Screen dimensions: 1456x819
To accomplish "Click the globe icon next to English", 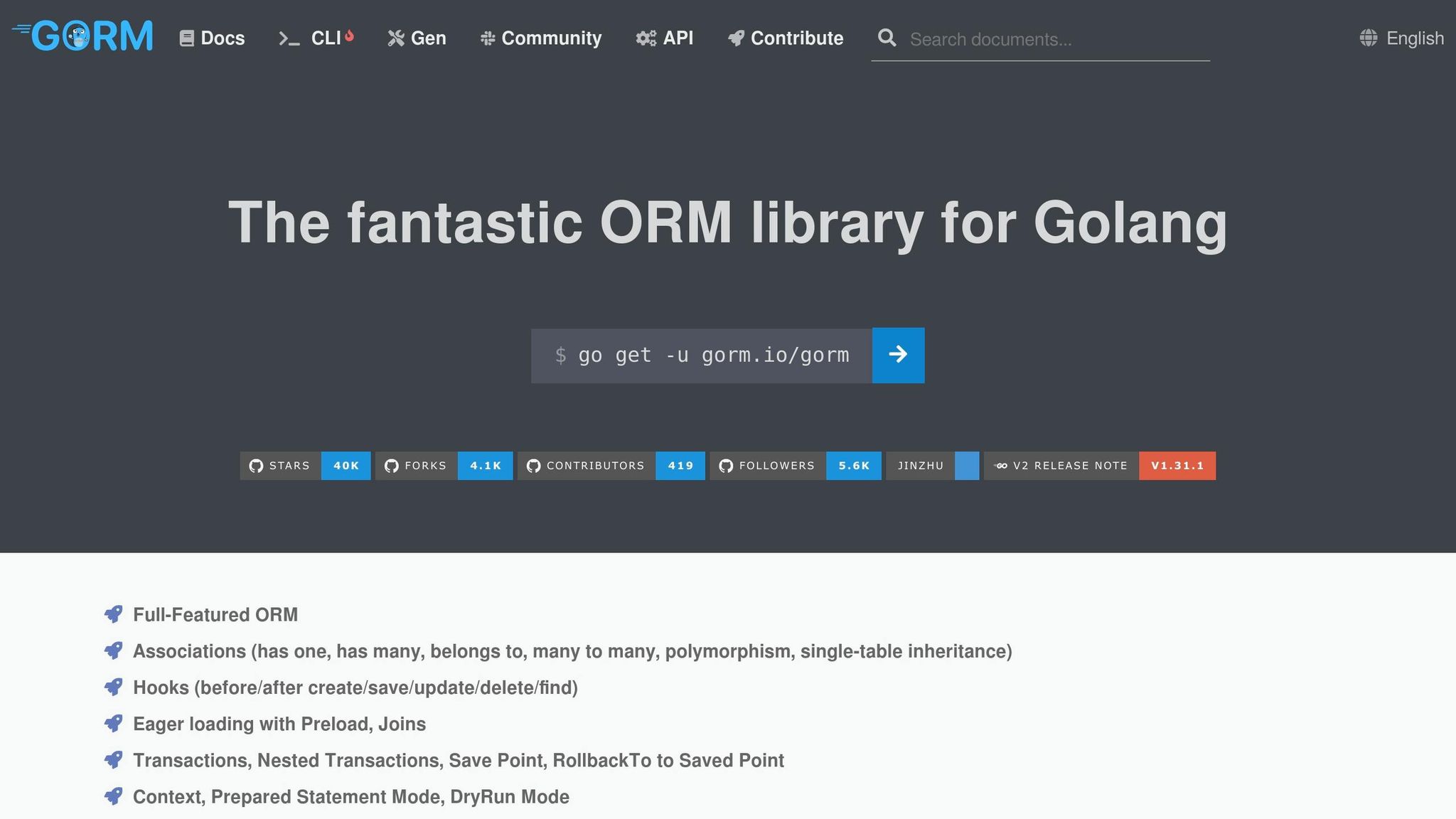I will pyautogui.click(x=1368, y=38).
